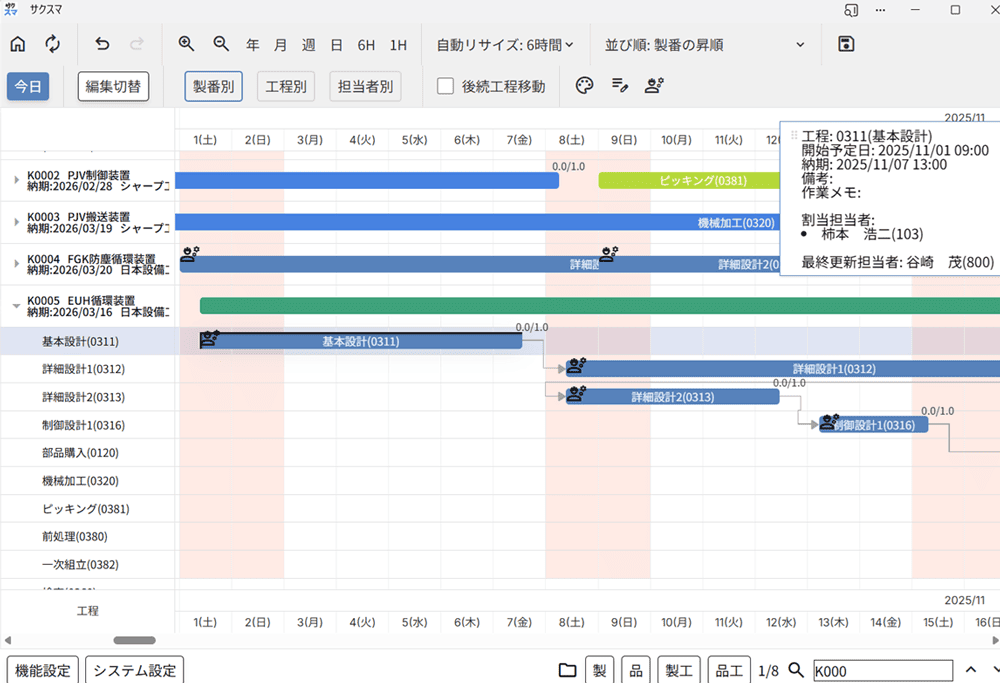The height and width of the screenshot is (683, 1000).
Task: Zoom out with the magnifier minus icon
Action: pos(221,44)
